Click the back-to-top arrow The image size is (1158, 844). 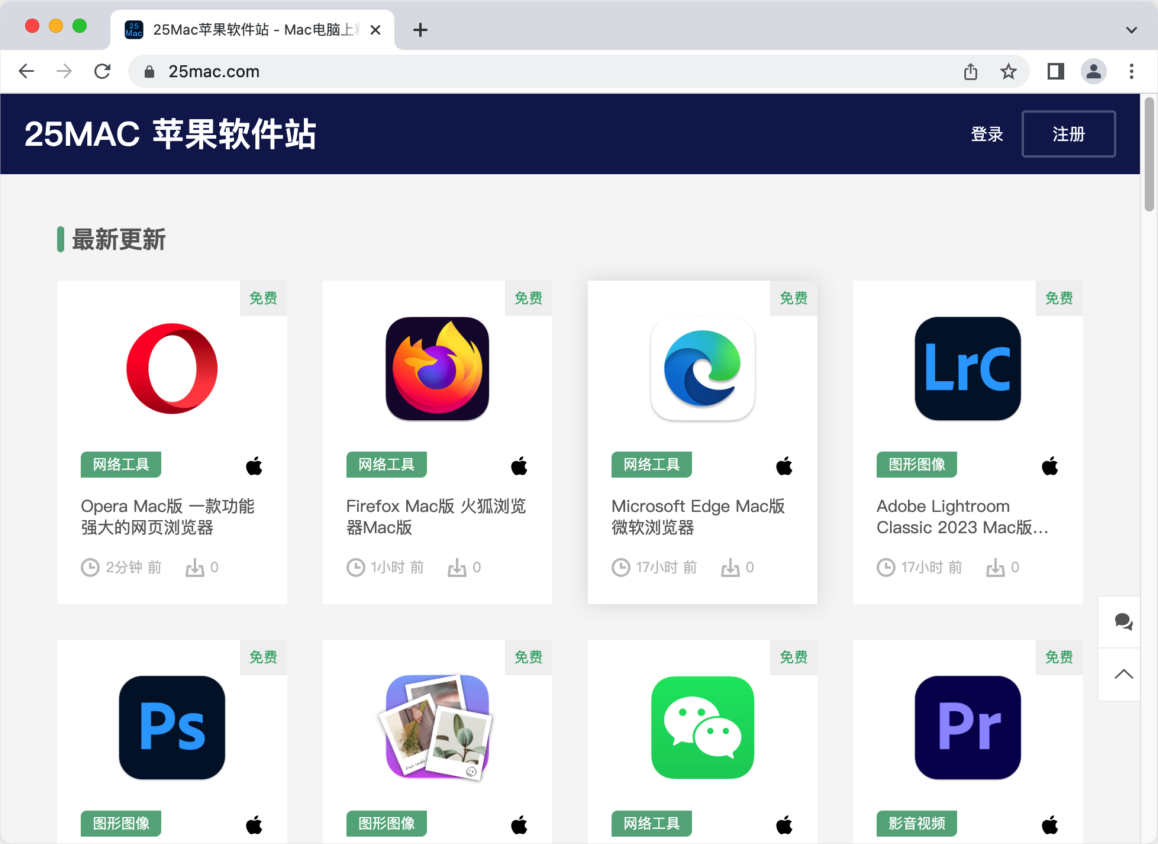point(1123,673)
